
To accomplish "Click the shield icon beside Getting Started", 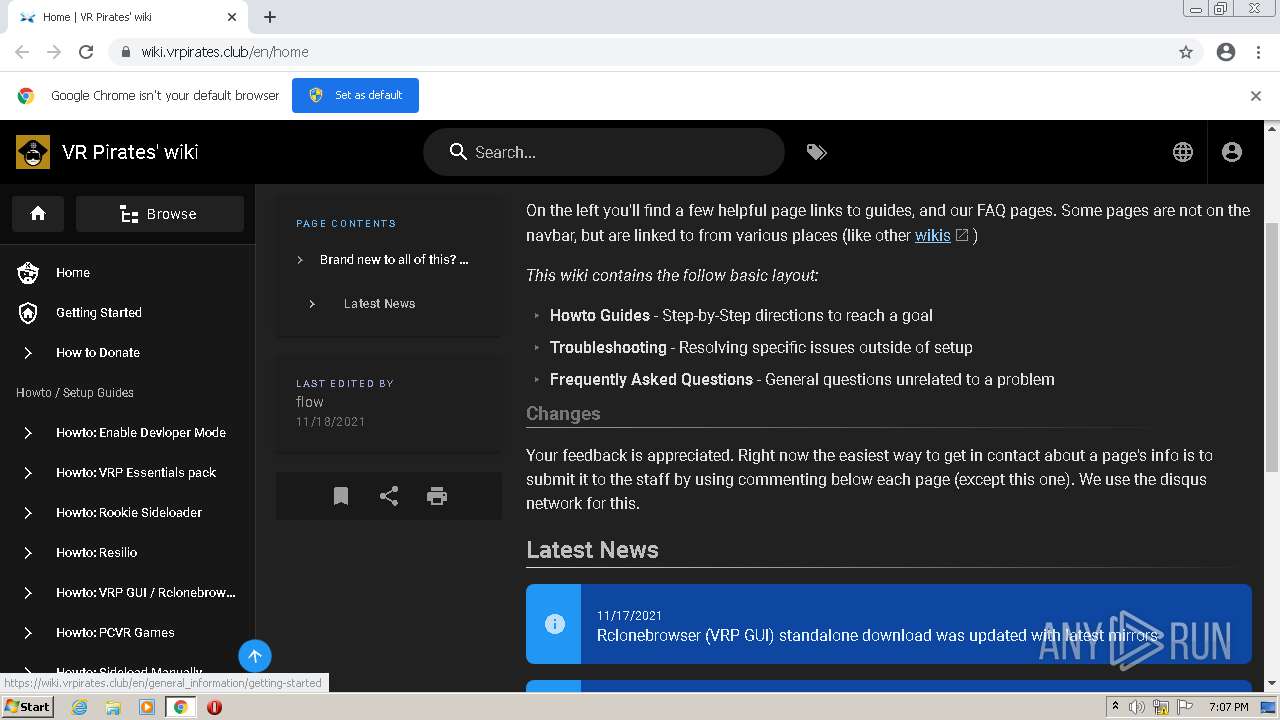I will (x=28, y=312).
